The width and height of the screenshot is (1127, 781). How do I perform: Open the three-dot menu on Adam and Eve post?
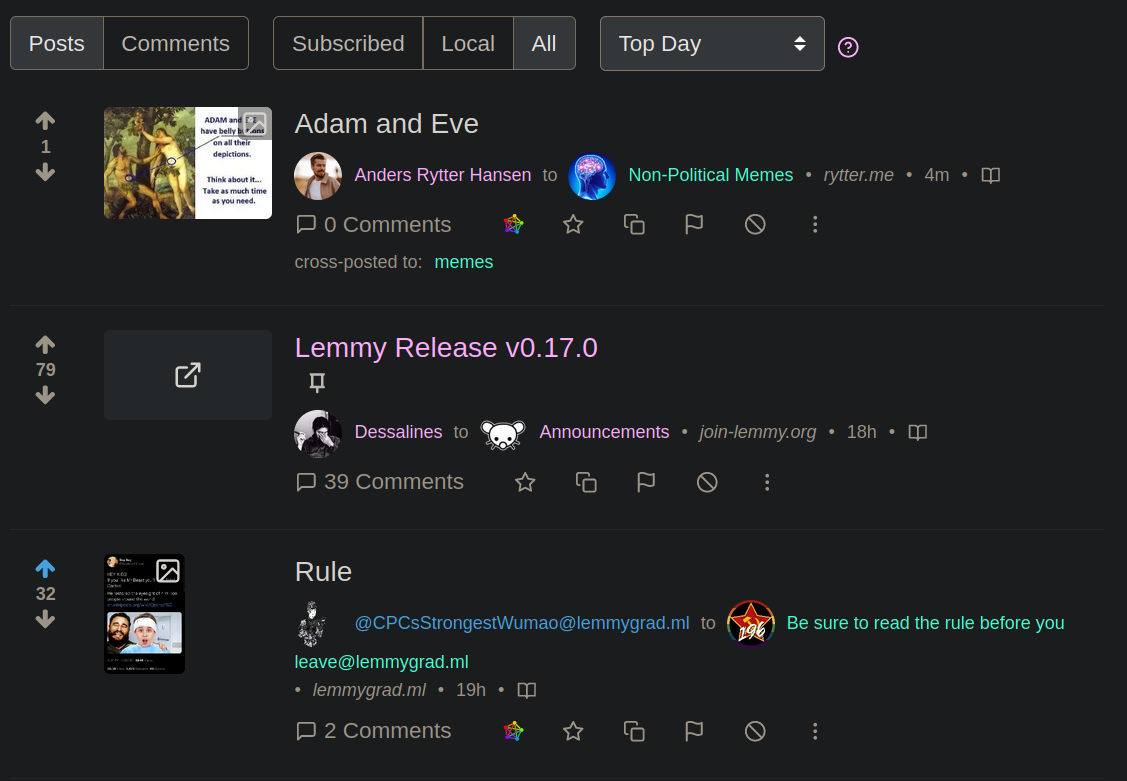815,224
